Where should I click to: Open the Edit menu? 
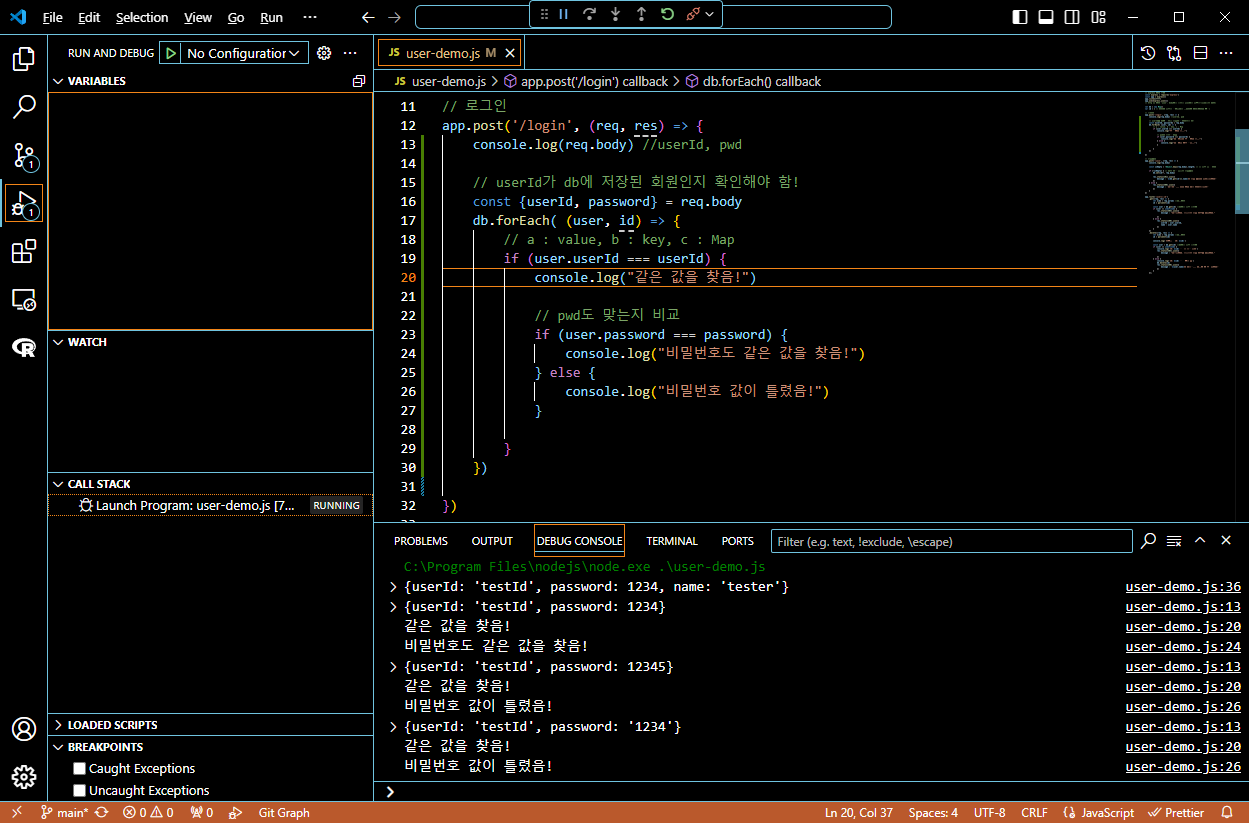tap(89, 17)
